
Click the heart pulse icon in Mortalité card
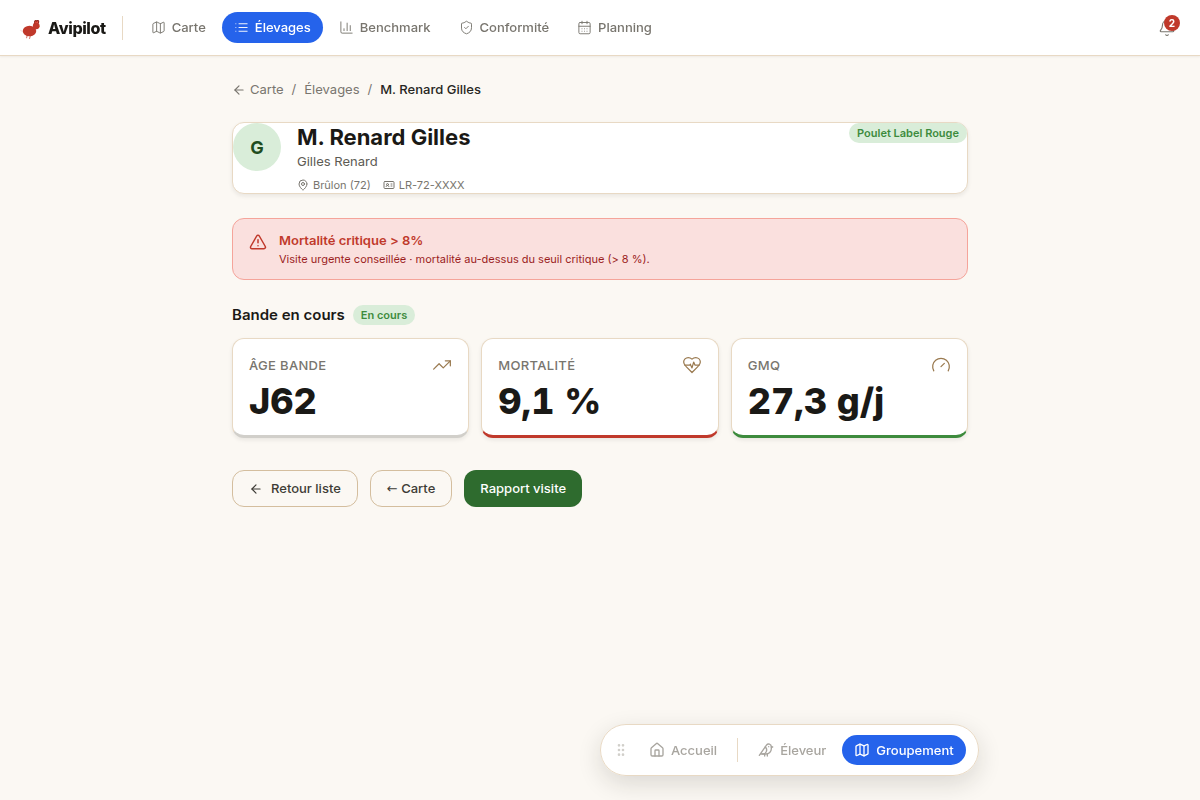tap(692, 365)
